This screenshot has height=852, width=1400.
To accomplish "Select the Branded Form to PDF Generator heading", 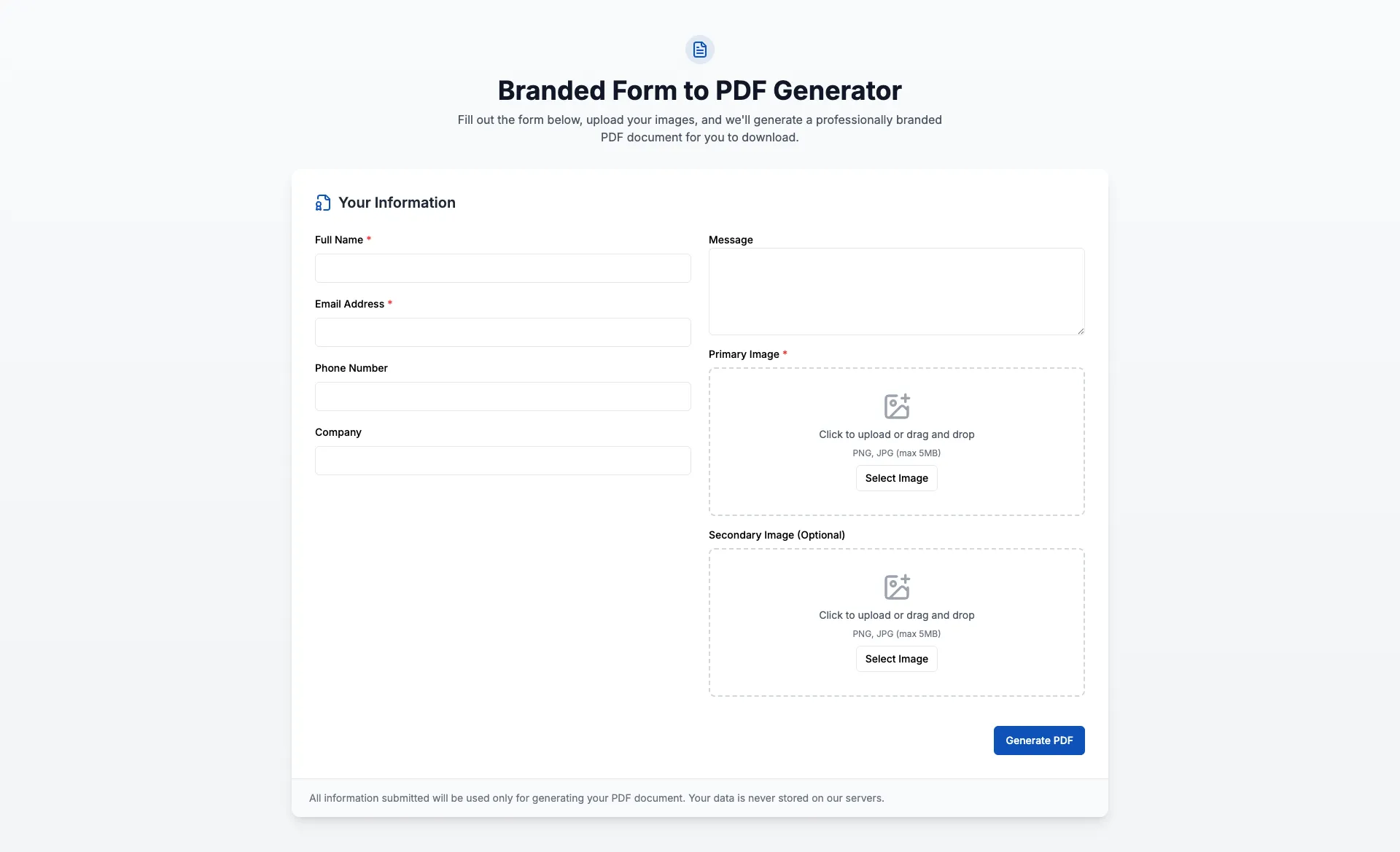I will pos(699,90).
